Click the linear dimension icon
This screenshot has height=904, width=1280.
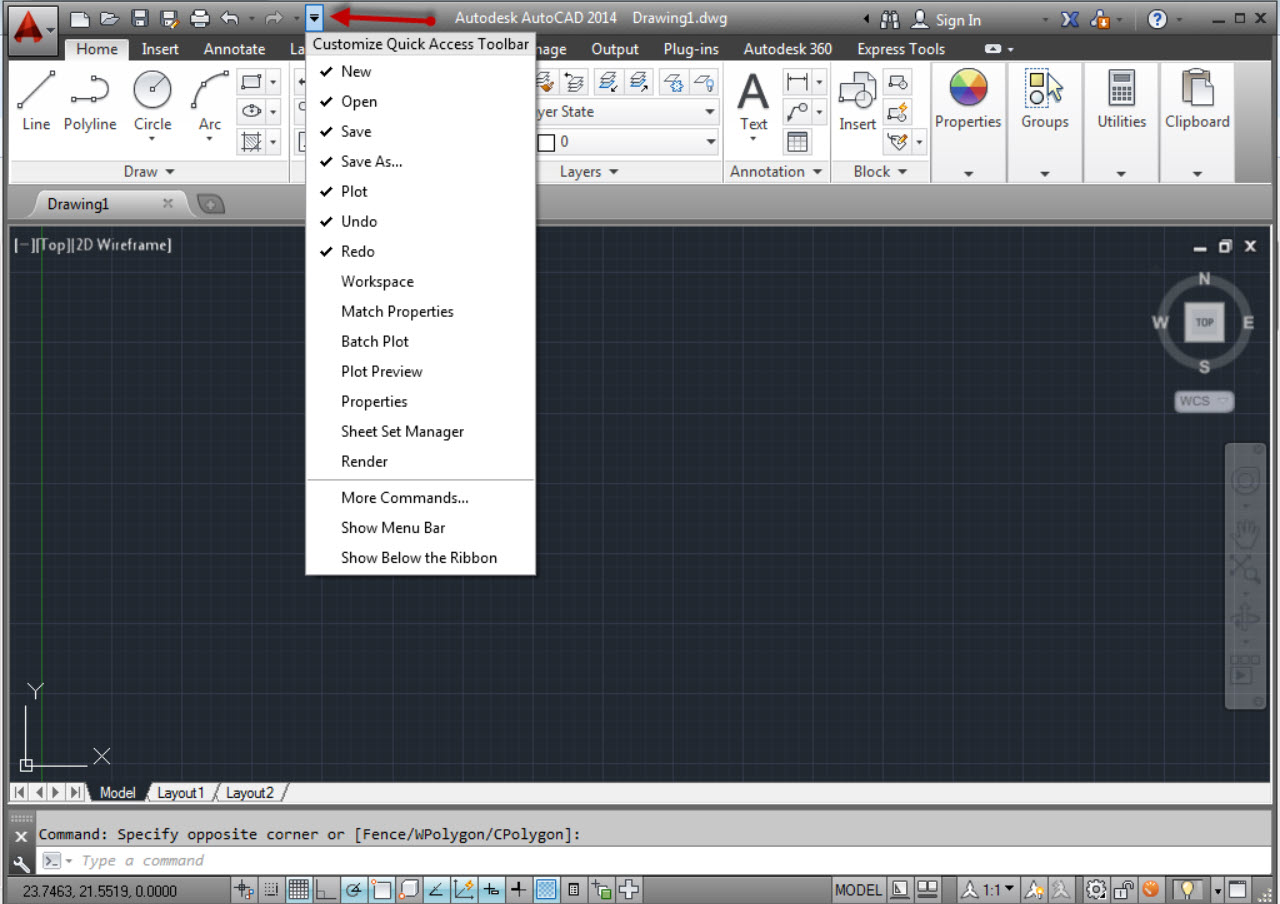pyautogui.click(x=797, y=81)
